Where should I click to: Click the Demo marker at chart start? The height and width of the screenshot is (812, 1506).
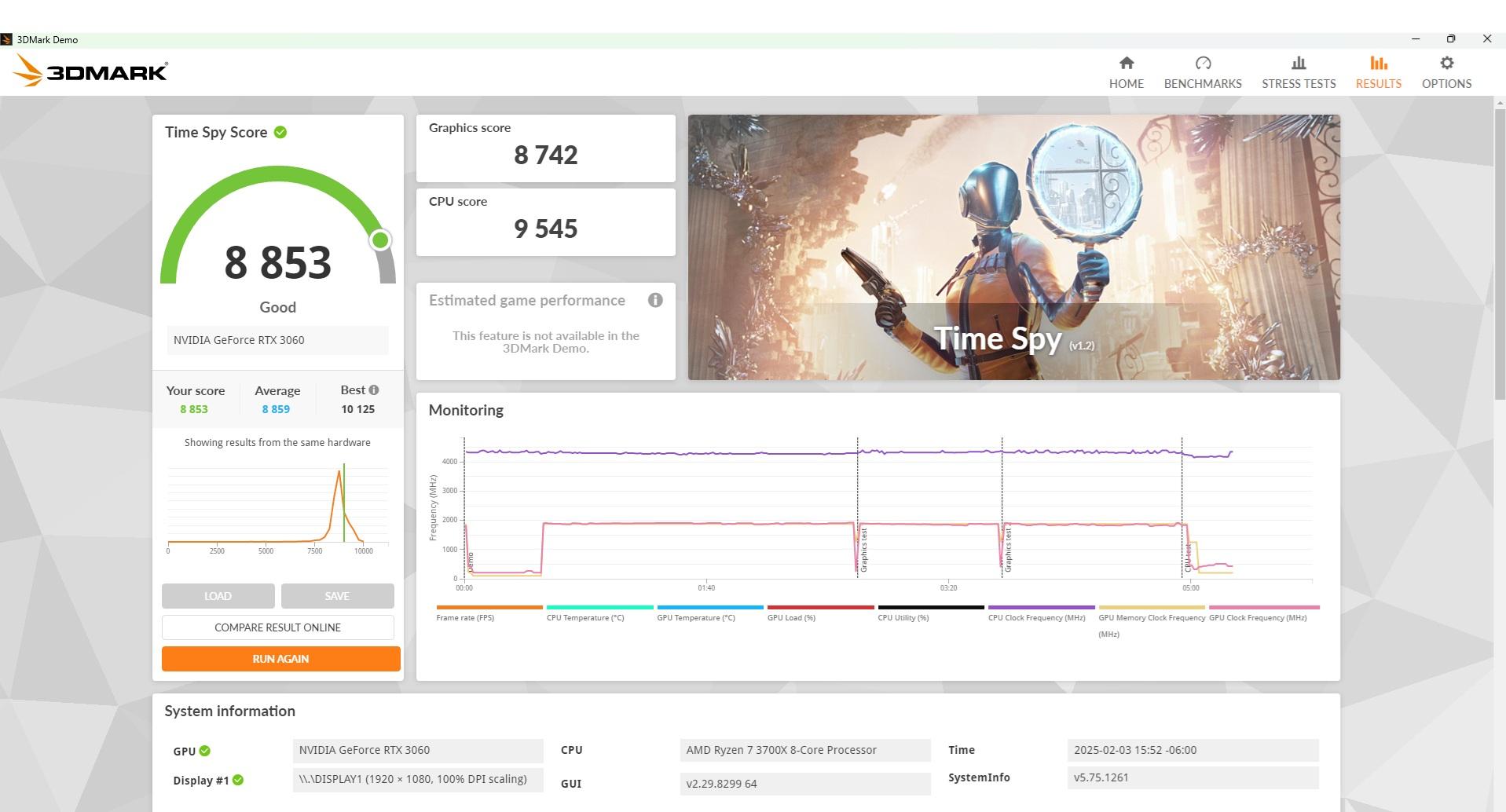pyautogui.click(x=471, y=561)
